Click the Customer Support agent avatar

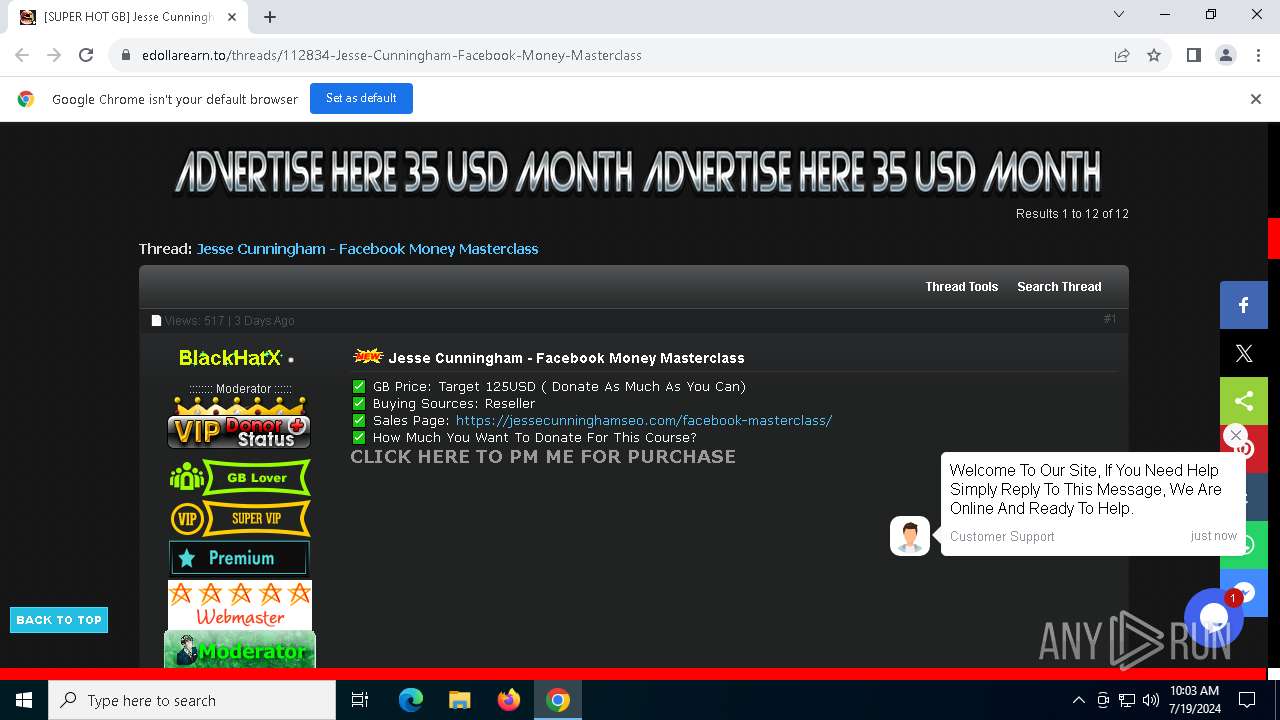[x=910, y=536]
